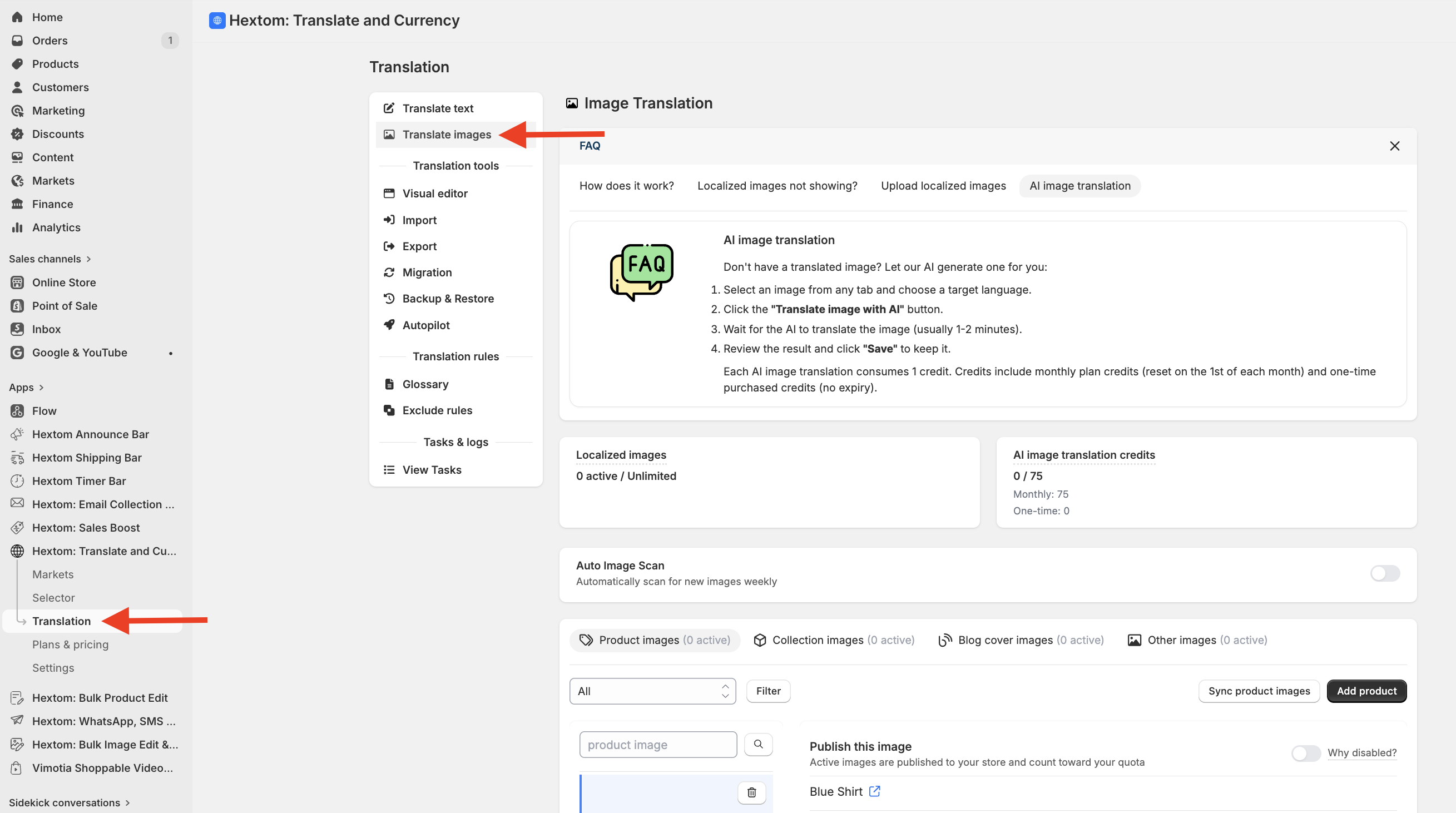Expand the Apps section chevron
This screenshot has width=1456, height=813.
coord(41,387)
